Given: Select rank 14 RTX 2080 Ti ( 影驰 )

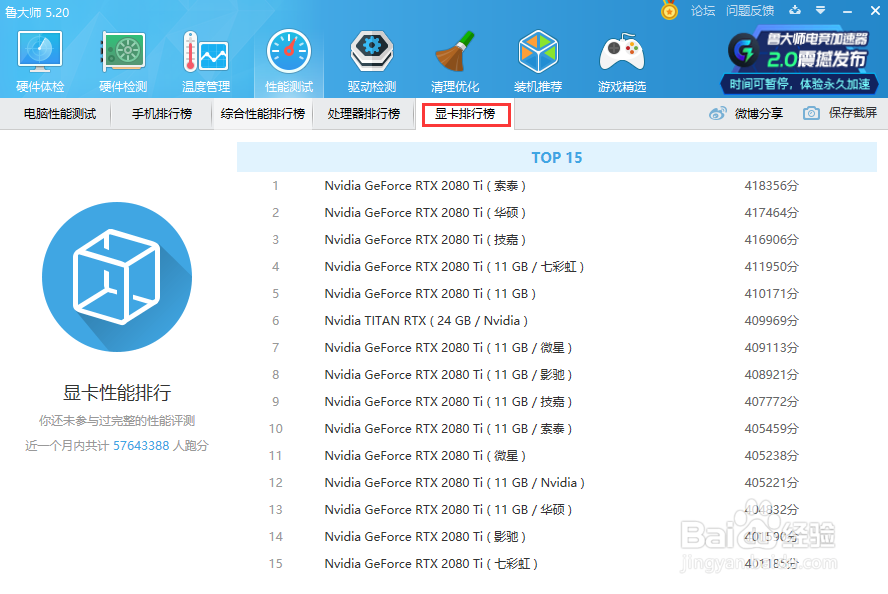Looking at the screenshot, I should pyautogui.click(x=557, y=537).
